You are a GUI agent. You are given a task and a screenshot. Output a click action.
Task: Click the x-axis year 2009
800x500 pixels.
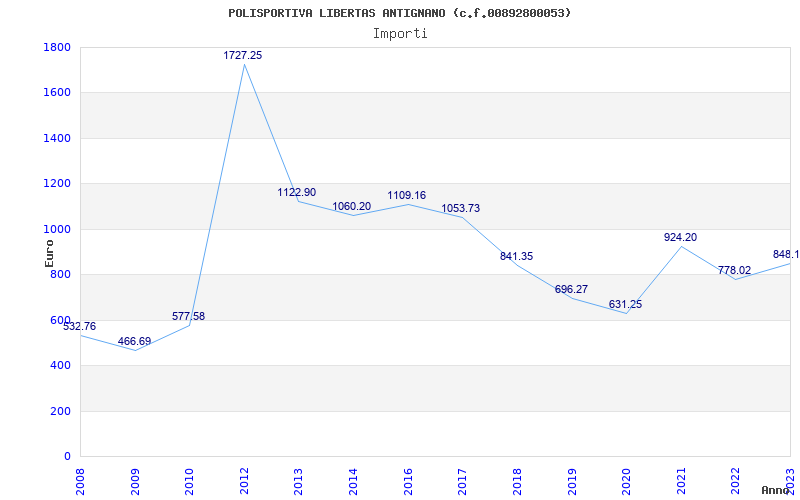(135, 482)
